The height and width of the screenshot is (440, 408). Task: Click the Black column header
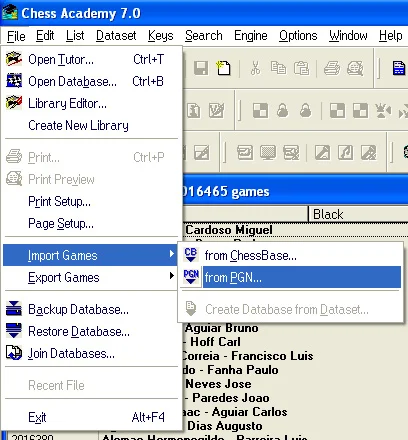(x=358, y=214)
